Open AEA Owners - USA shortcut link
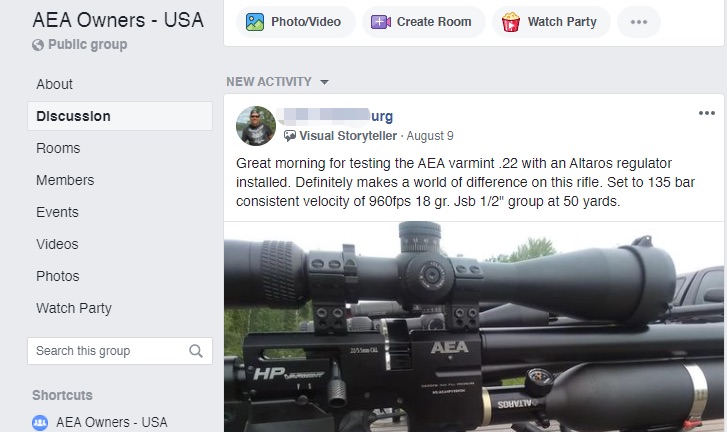 click(112, 422)
